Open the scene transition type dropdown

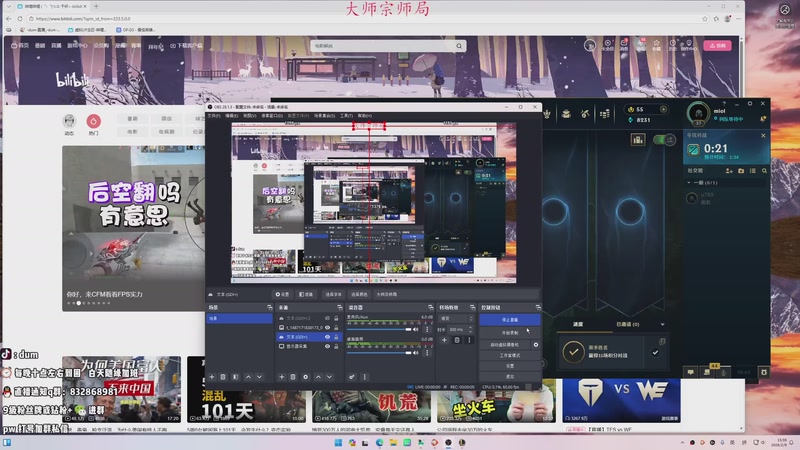(x=458, y=318)
